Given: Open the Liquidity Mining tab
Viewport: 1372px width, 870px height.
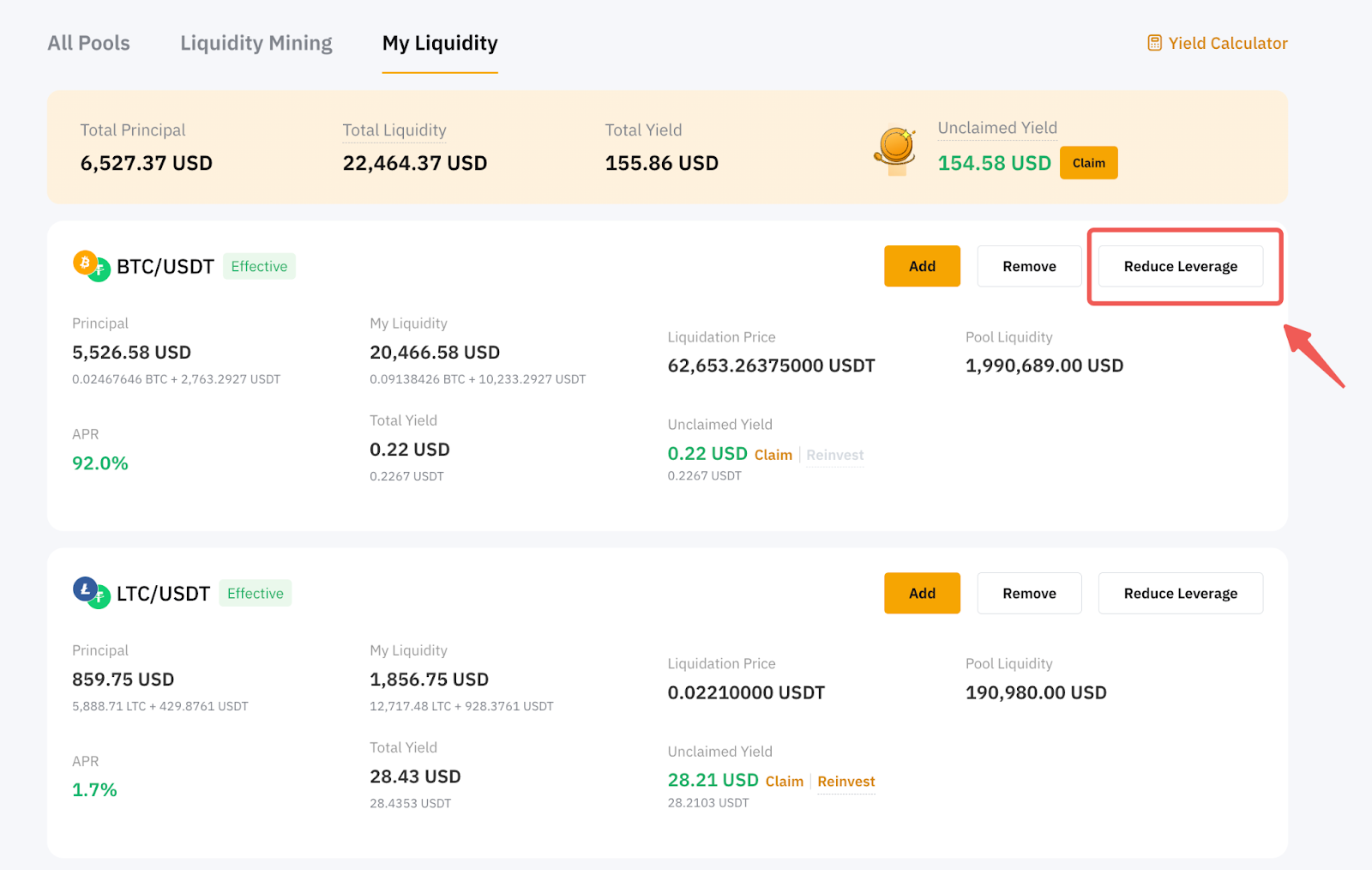Looking at the screenshot, I should coord(256,43).
